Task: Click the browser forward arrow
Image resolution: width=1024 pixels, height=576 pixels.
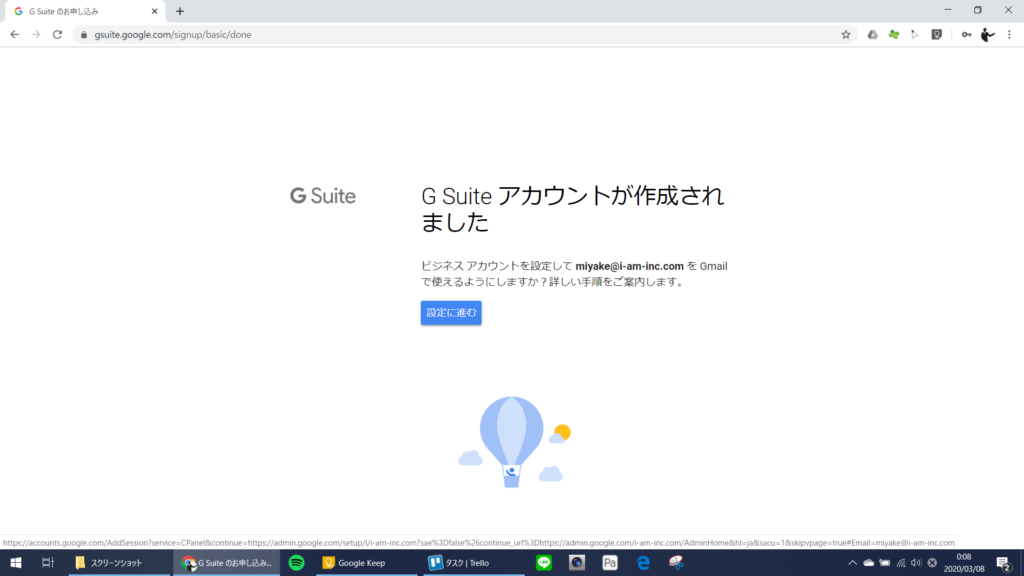Action: 36,35
